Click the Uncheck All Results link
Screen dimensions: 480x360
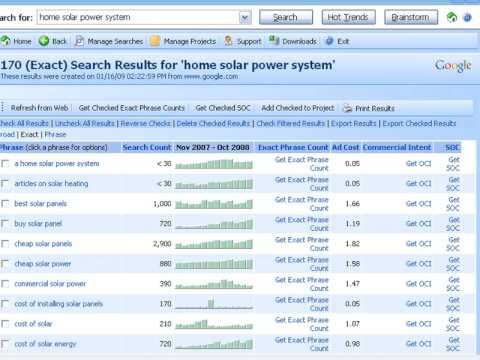(x=84, y=123)
